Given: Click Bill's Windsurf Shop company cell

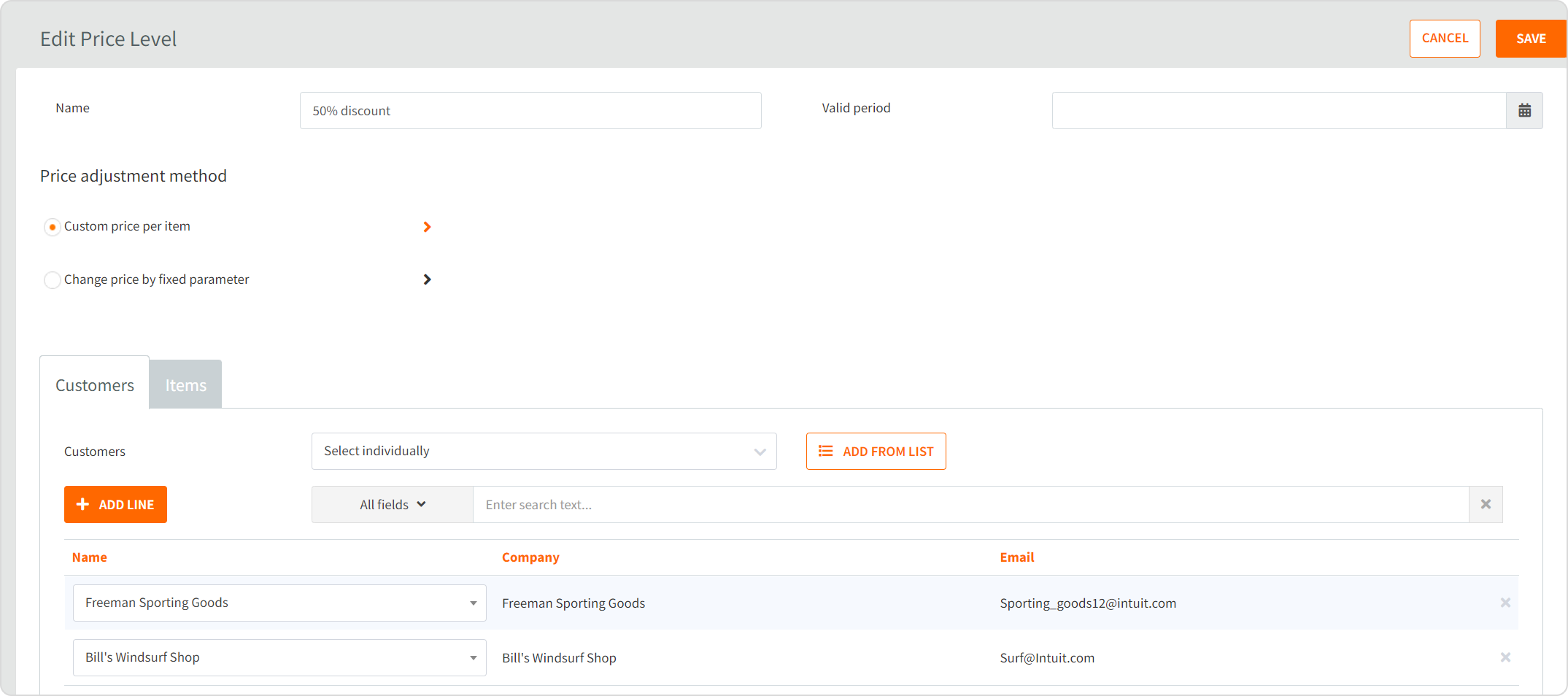Looking at the screenshot, I should [x=559, y=658].
